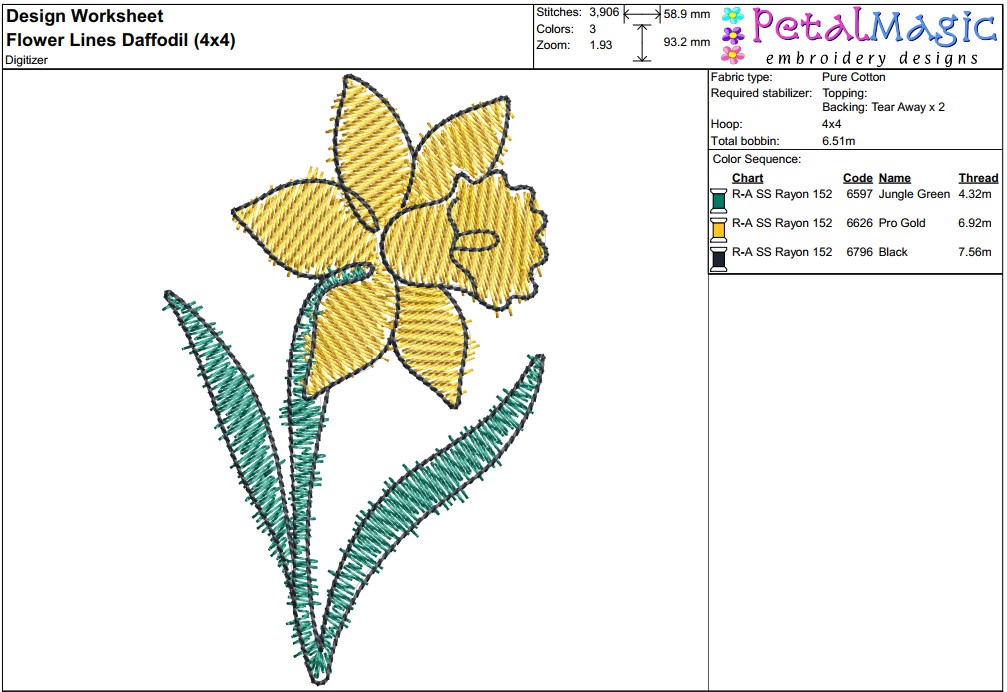Click the horizontal width dimension arrow icon
The height and width of the screenshot is (692, 1007).
pos(642,13)
